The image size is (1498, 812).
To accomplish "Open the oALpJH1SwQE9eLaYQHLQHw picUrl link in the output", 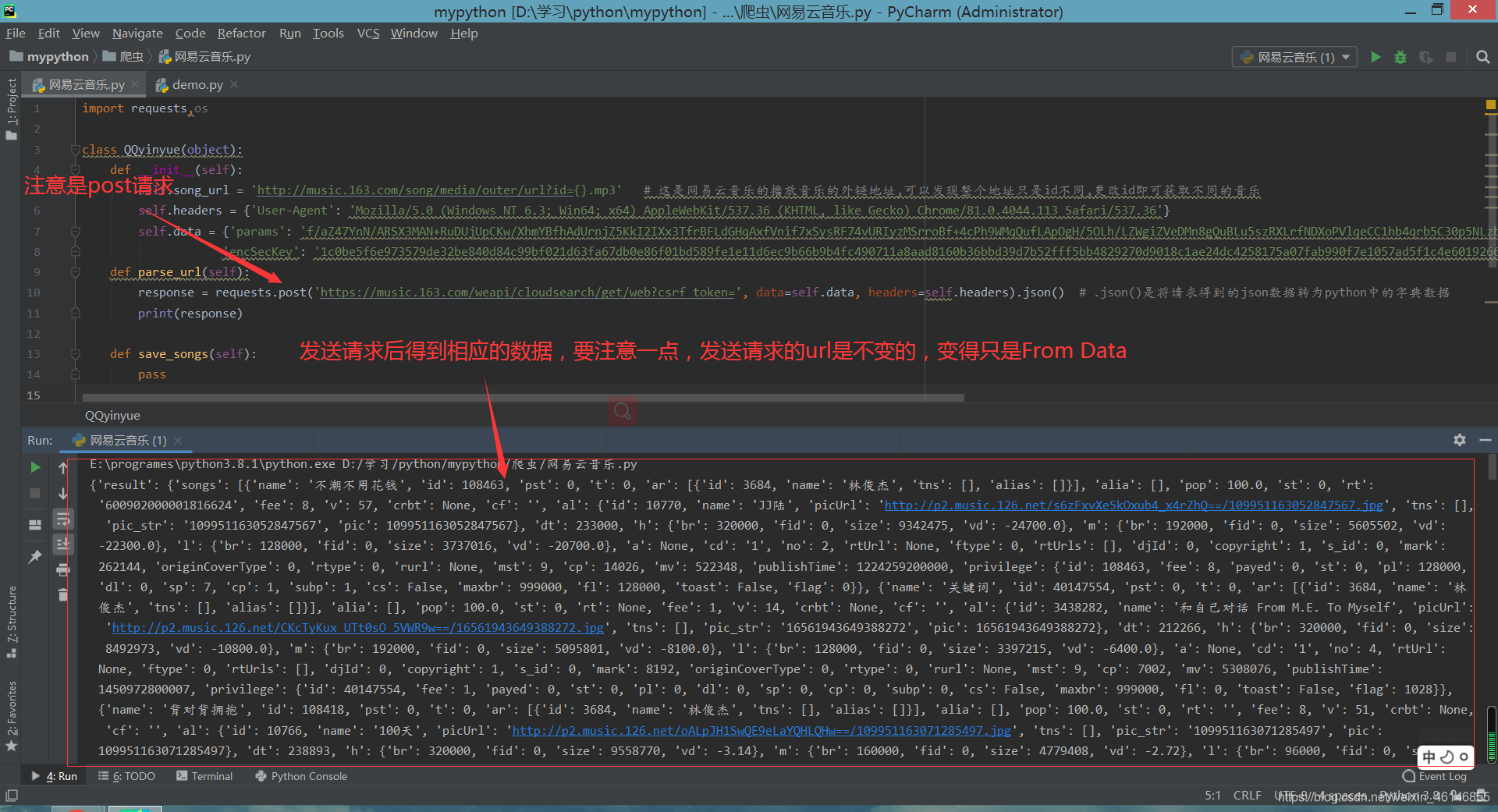I will click(761, 731).
